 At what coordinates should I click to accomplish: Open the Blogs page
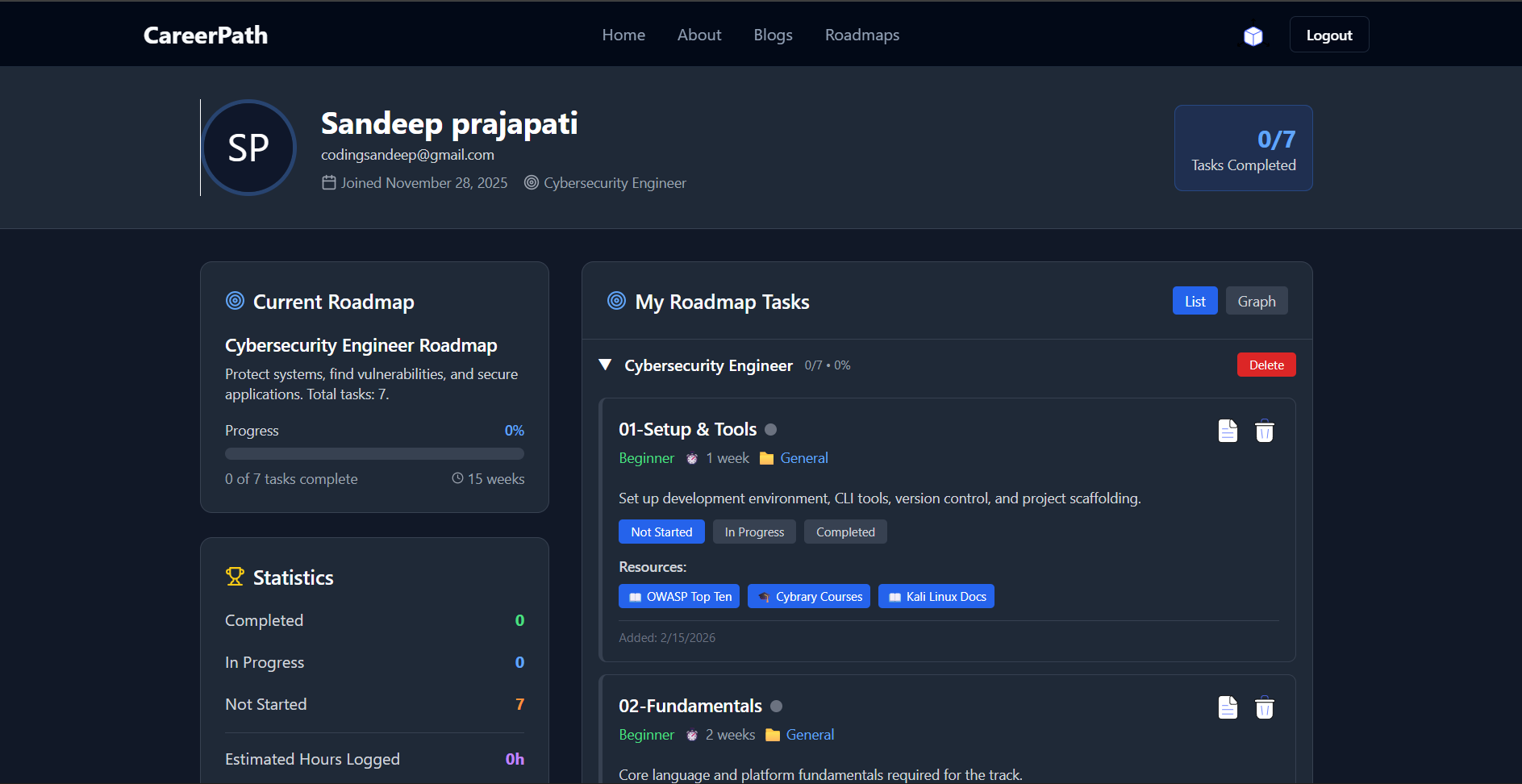pyautogui.click(x=773, y=35)
